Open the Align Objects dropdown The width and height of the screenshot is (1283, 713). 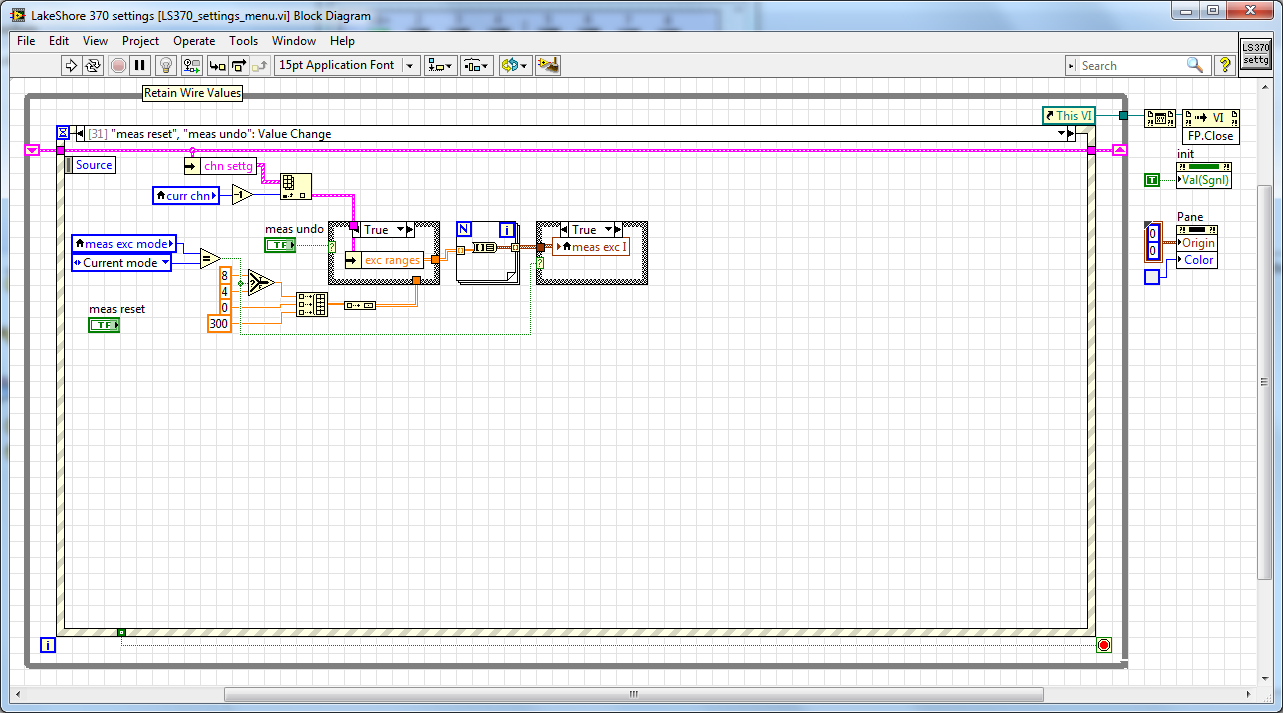point(440,65)
